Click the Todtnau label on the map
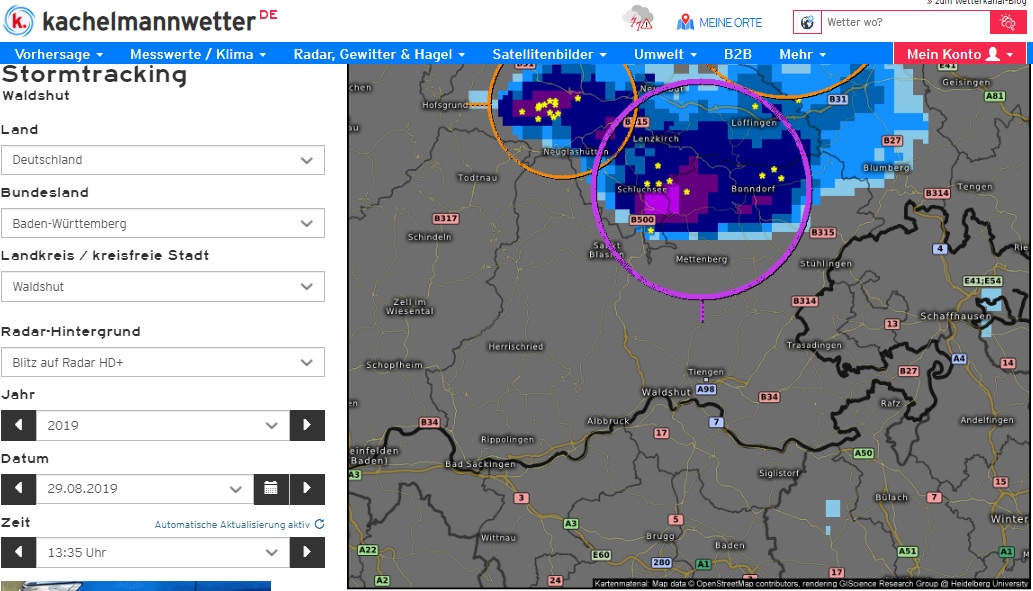The height and width of the screenshot is (591, 1033). click(x=478, y=177)
